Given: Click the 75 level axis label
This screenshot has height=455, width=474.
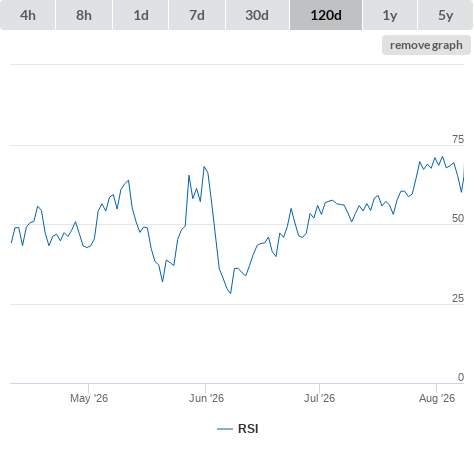Looking at the screenshot, I should pyautogui.click(x=458, y=139).
